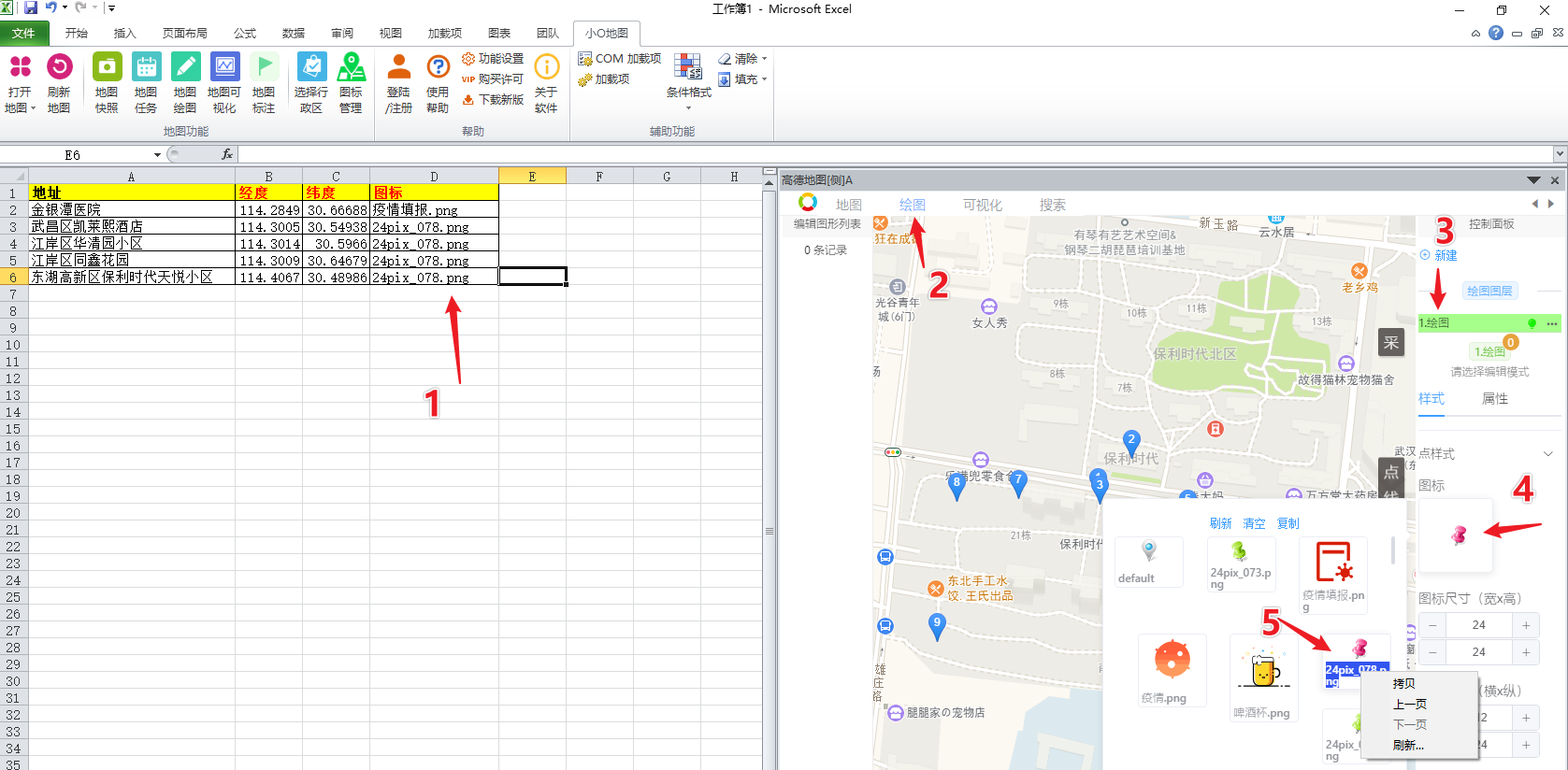This screenshot has height=770, width=1568.
Task: Select the 啤酒杯.png icon thumbnail
Action: tap(1262, 680)
